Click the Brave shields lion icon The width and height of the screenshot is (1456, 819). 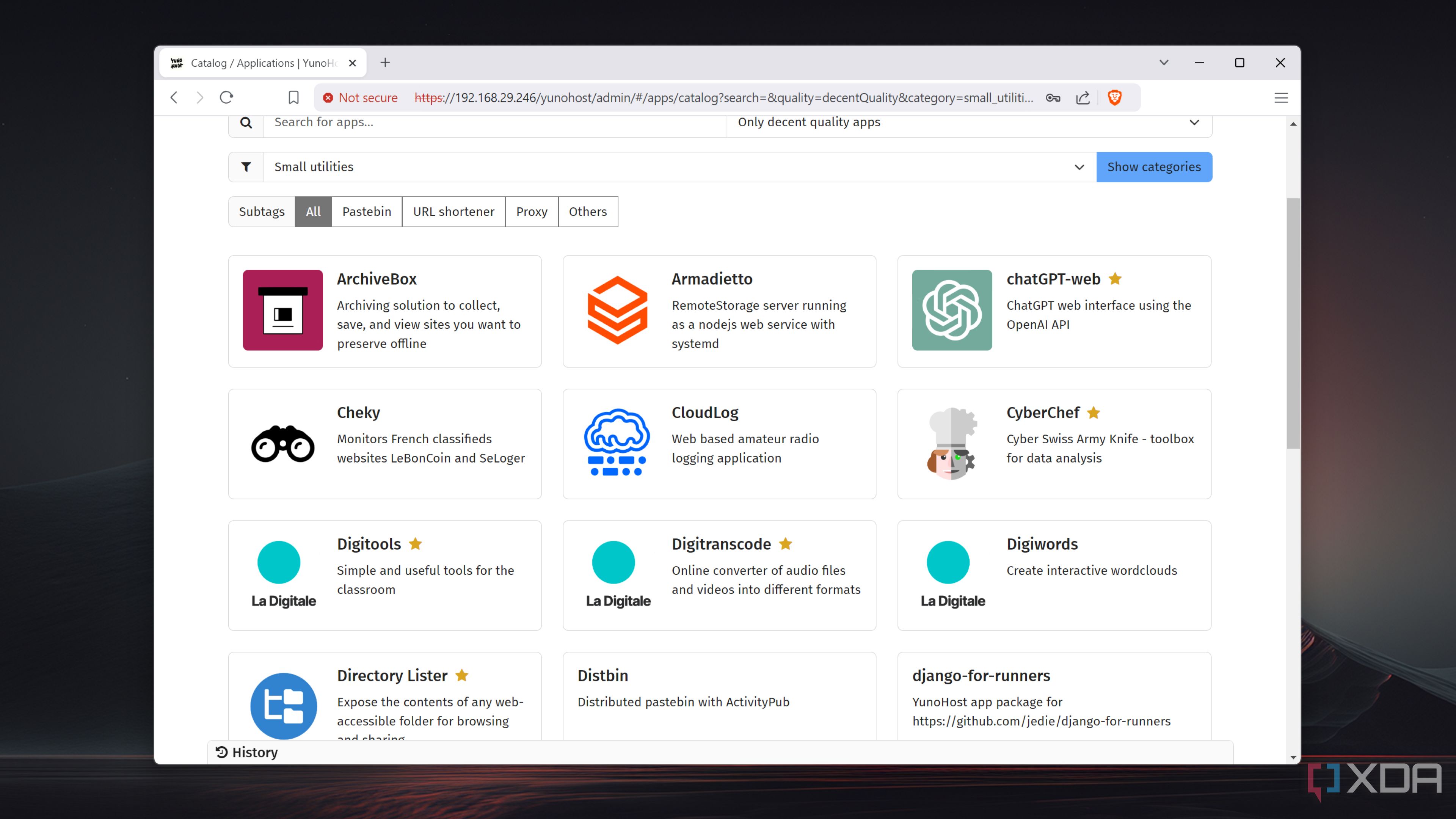[x=1114, y=98]
